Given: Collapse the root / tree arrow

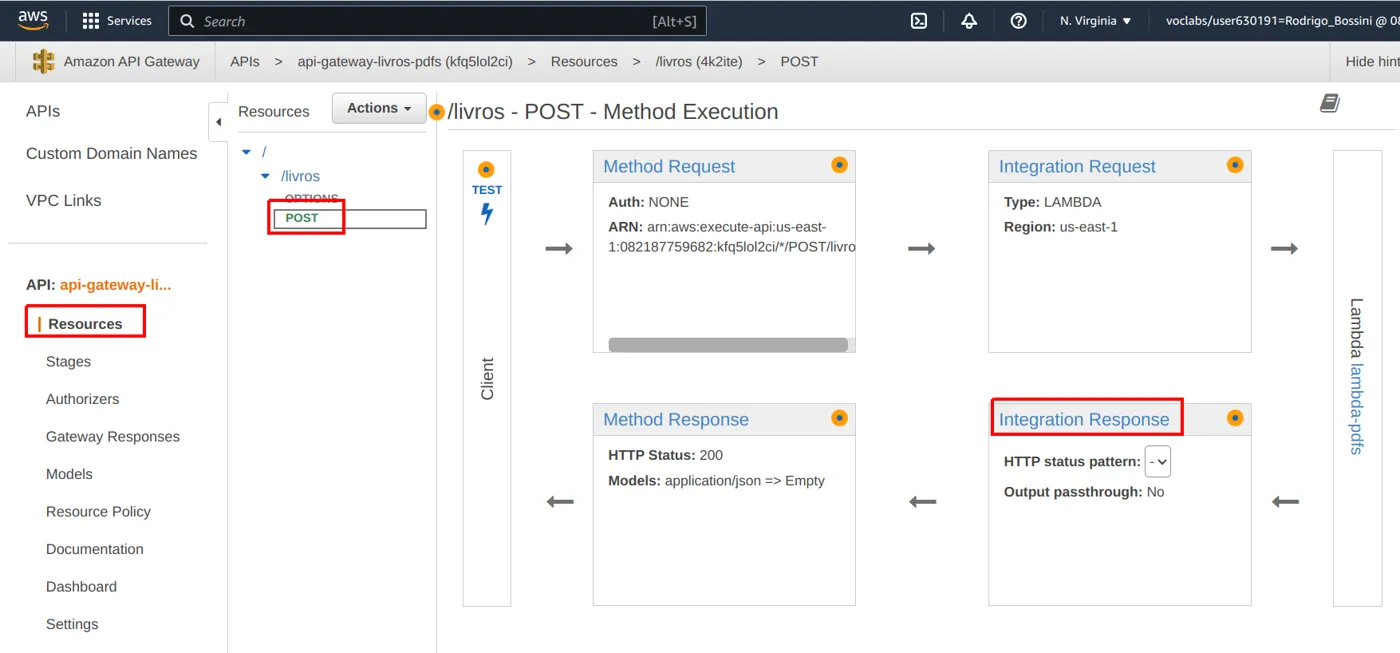Looking at the screenshot, I should pyautogui.click(x=246, y=152).
